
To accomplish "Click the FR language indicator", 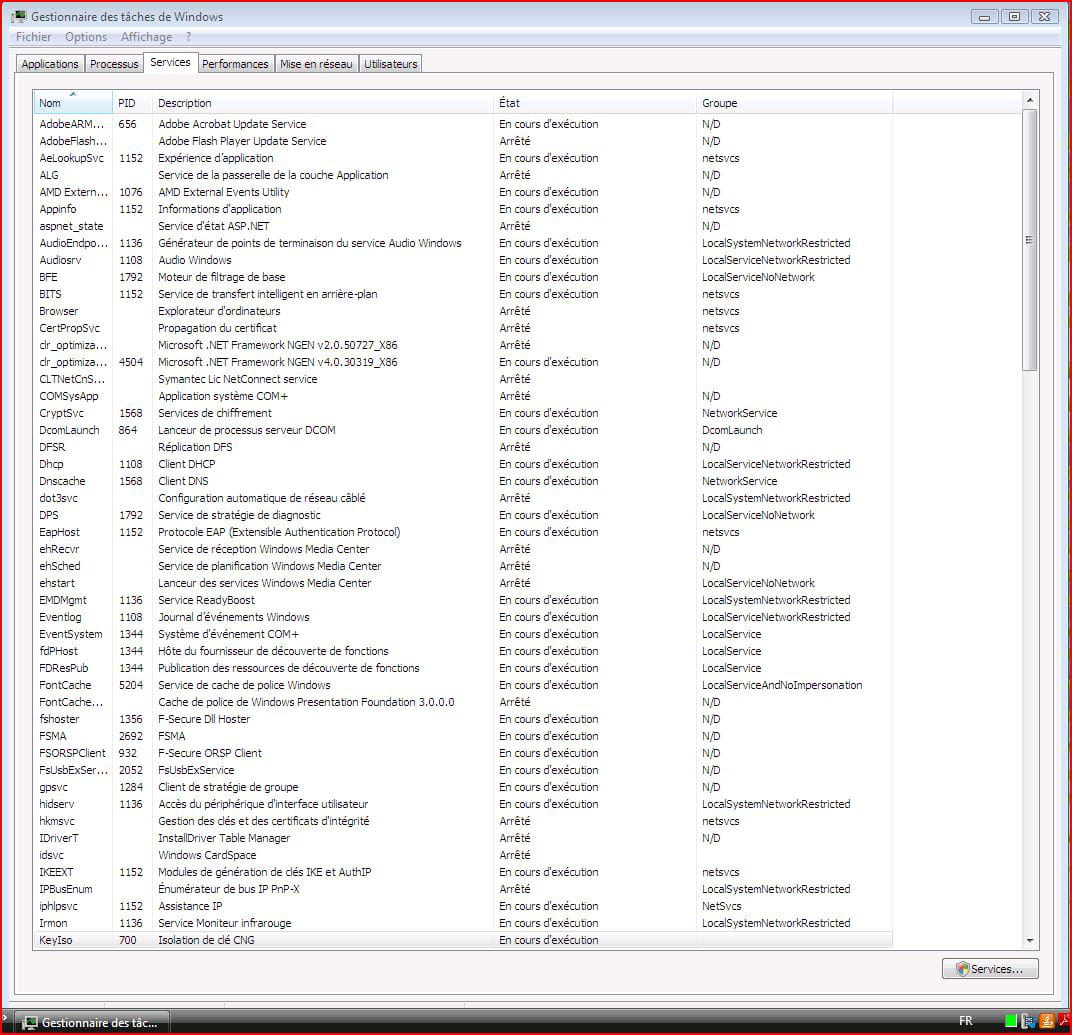I will click(965, 1021).
